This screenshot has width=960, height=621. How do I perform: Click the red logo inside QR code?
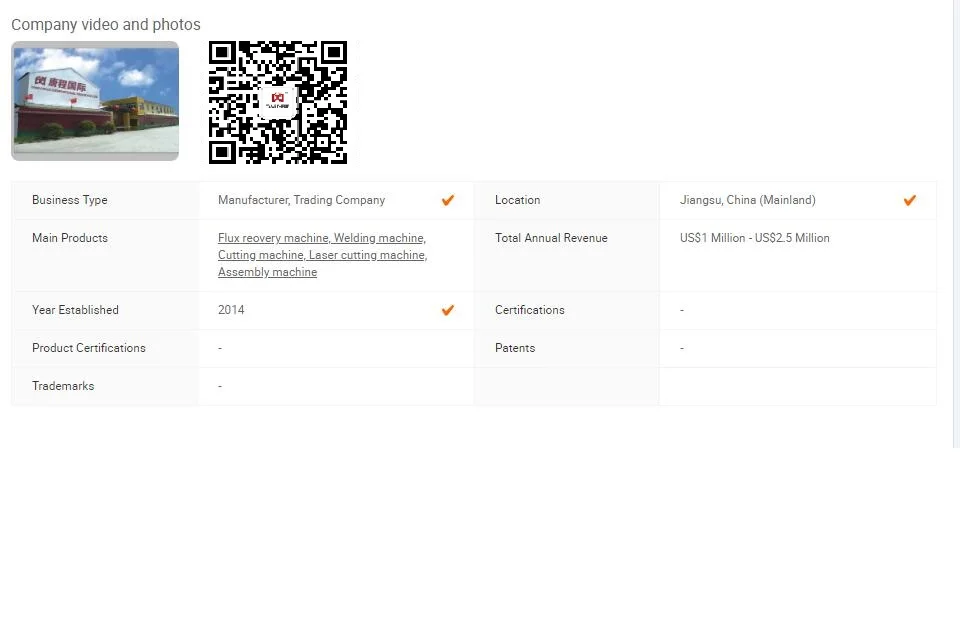pos(278,99)
